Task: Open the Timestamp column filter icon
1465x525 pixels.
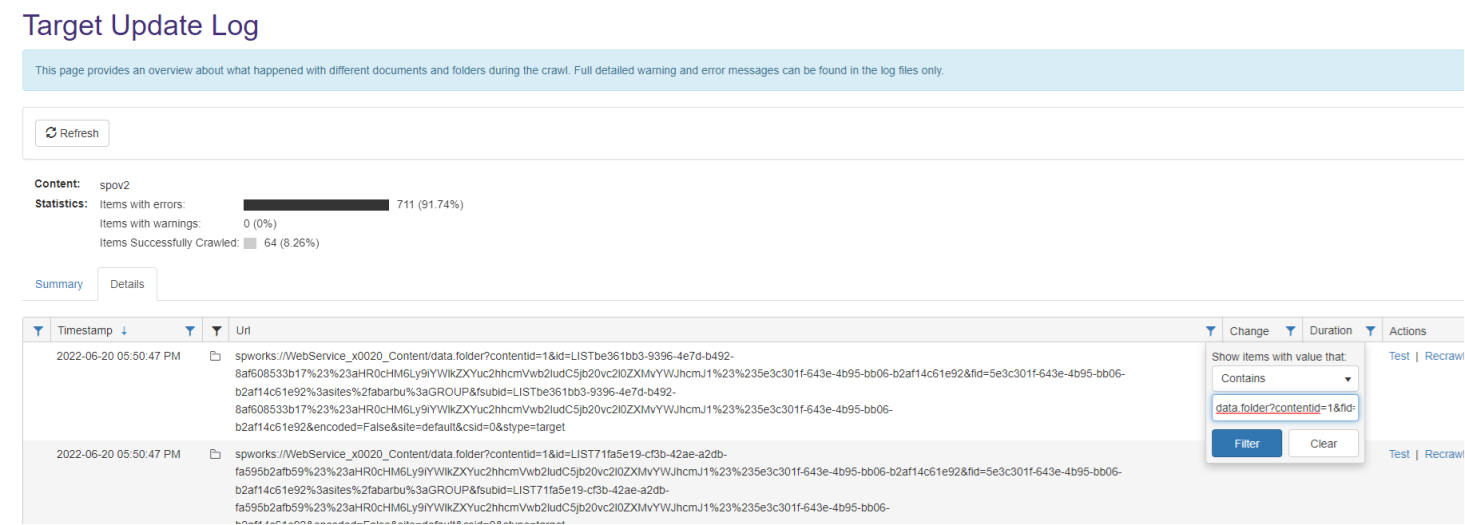Action: [x=190, y=331]
